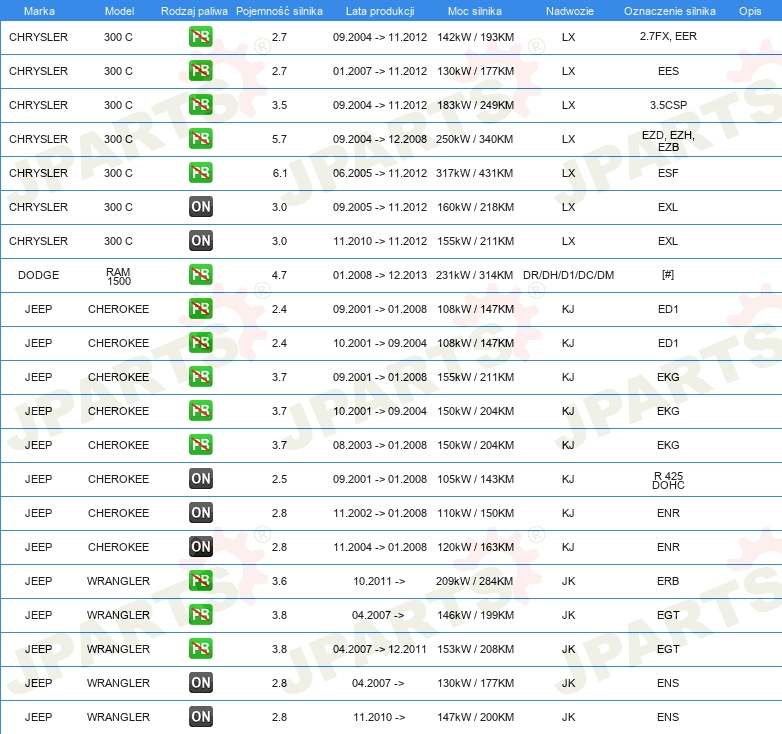
Task: Click petrol icon in Cherokee 3.7 10.2001 row
Action: (x=200, y=410)
